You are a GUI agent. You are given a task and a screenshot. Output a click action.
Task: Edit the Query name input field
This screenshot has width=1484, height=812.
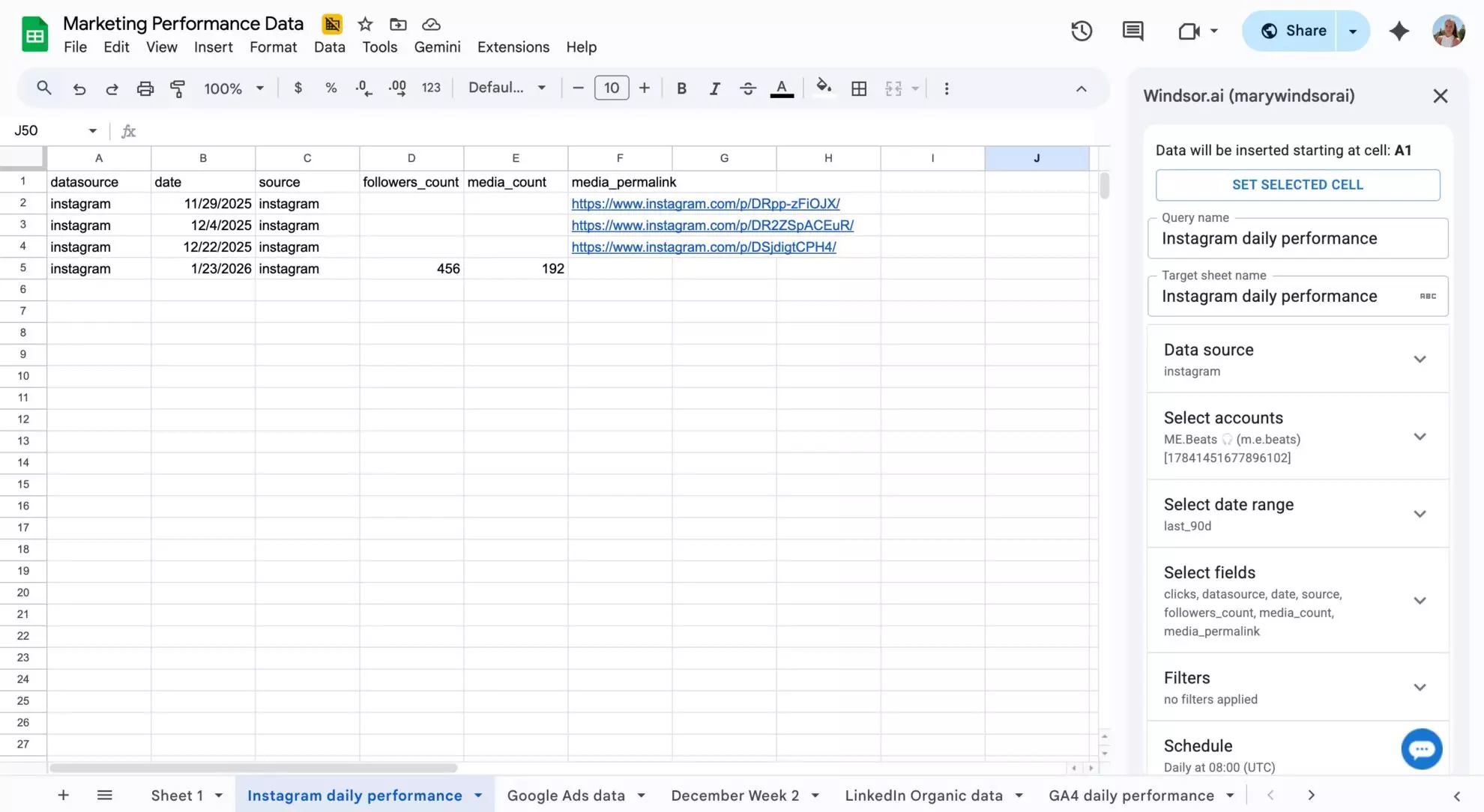[x=1298, y=238]
